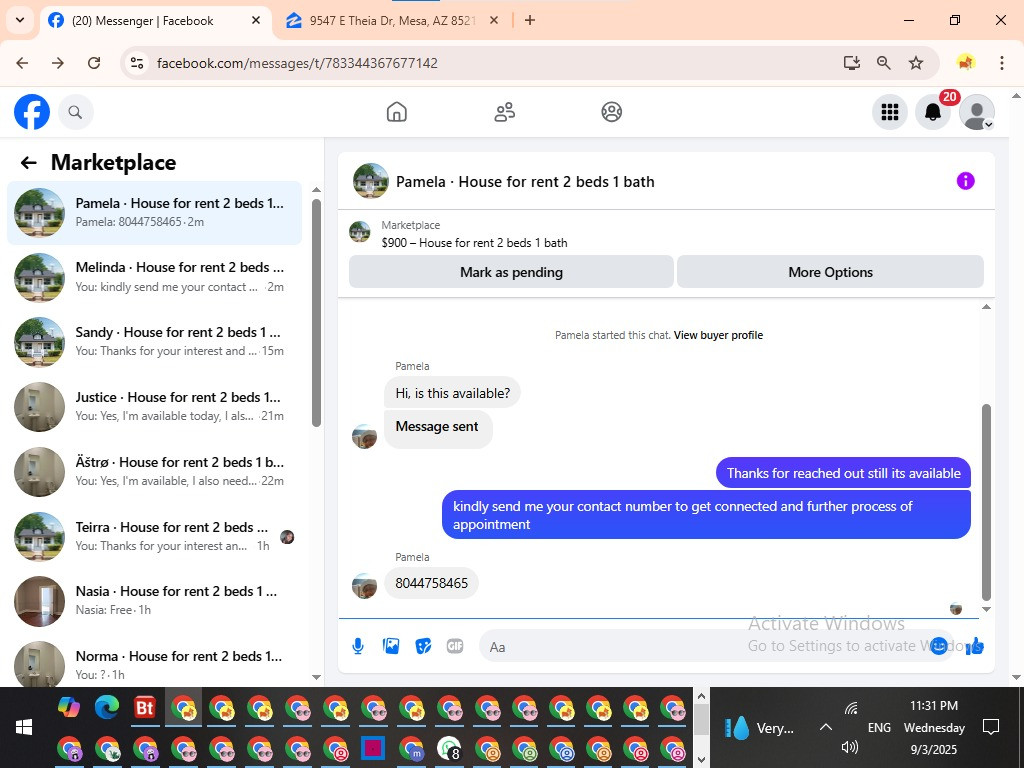Viewport: 1024px width, 768px height.
Task: Open the GIF picker
Action: click(455, 647)
